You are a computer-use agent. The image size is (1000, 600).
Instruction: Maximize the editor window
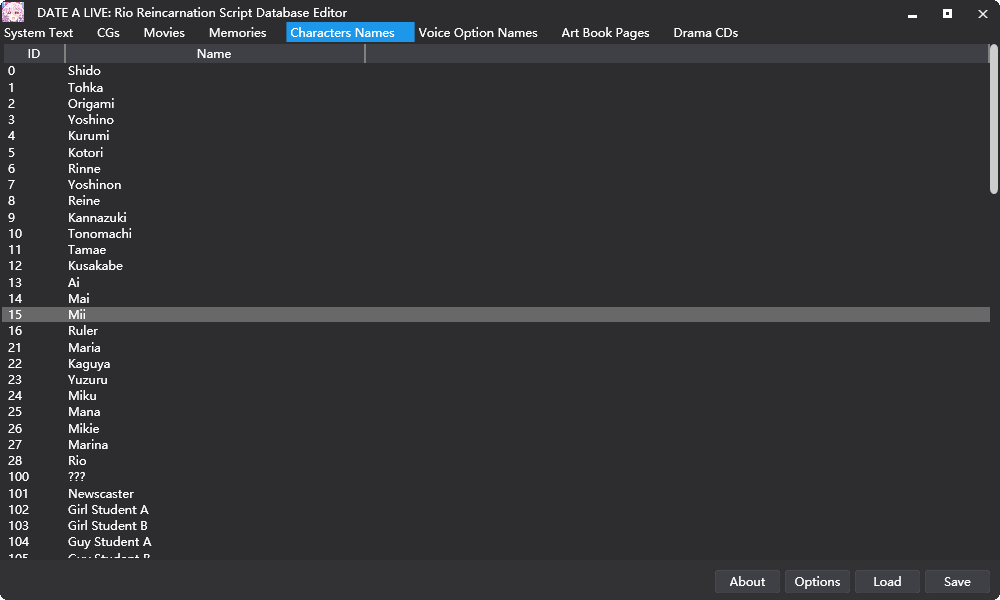[947, 13]
